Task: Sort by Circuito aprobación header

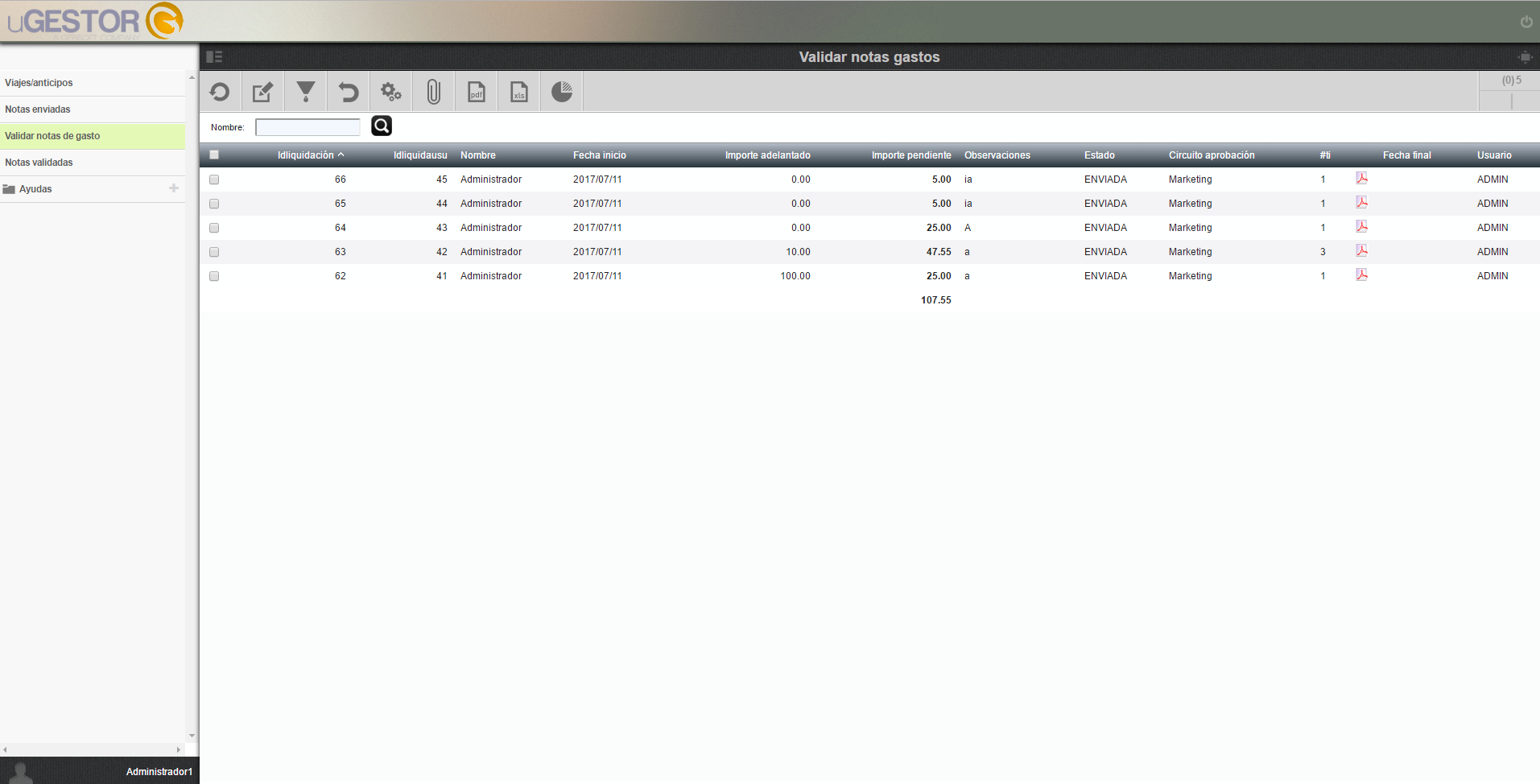Action: click(x=1212, y=155)
